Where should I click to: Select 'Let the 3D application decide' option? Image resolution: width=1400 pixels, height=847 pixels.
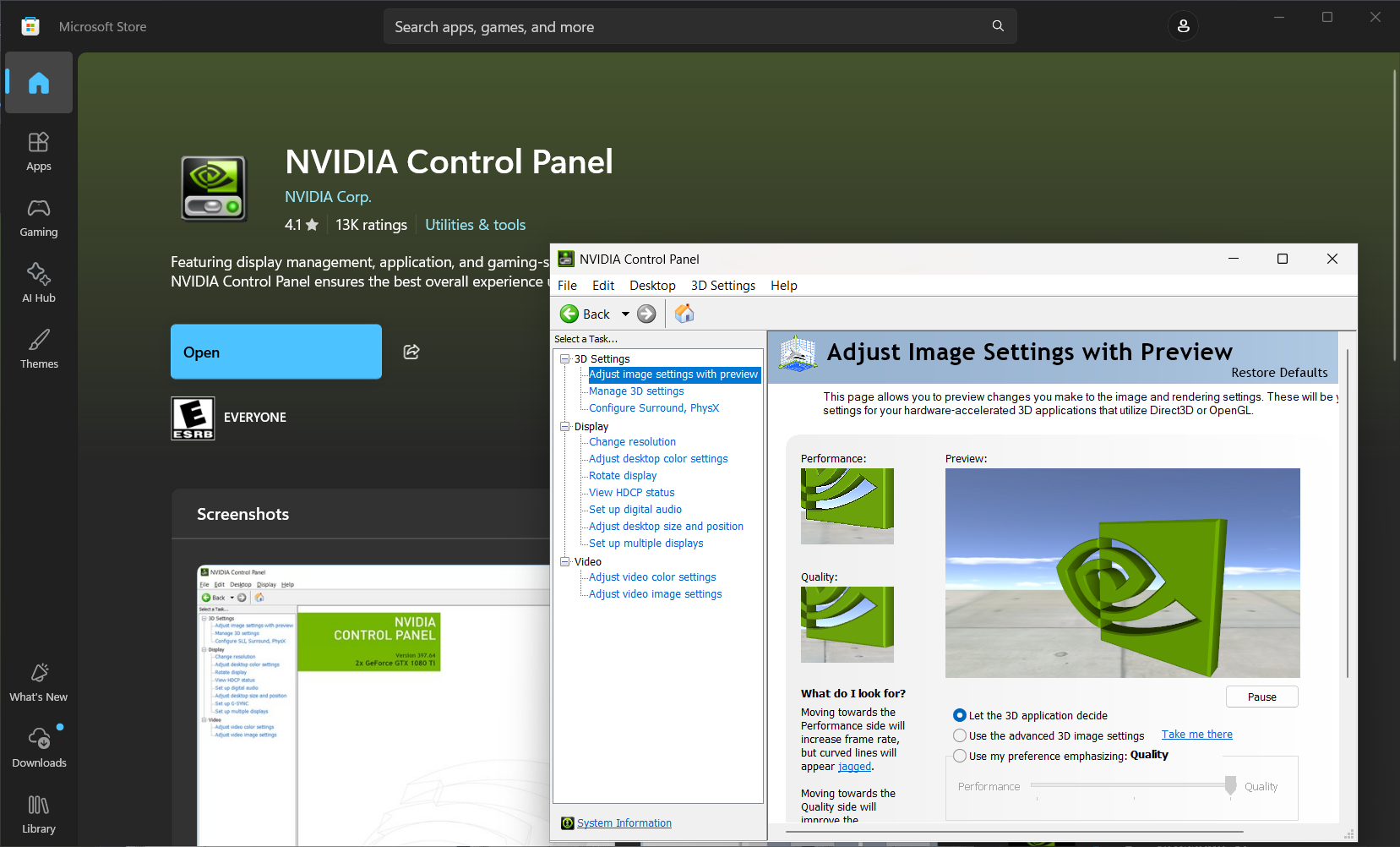pos(960,715)
